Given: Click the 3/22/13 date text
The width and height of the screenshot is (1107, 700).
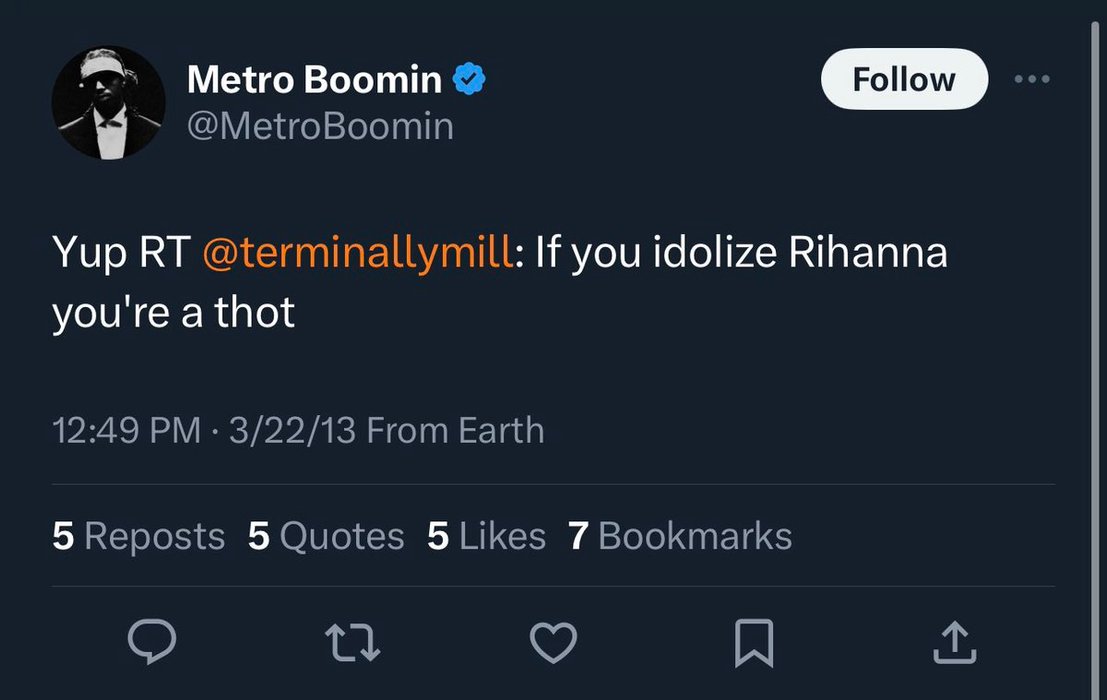Looking at the screenshot, I should click(292, 430).
